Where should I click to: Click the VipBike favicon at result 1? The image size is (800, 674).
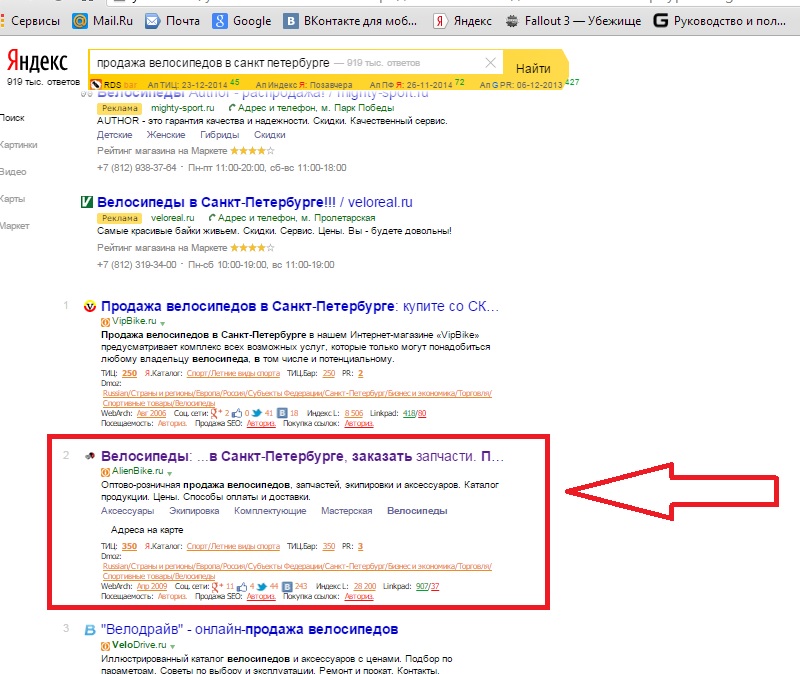point(90,306)
